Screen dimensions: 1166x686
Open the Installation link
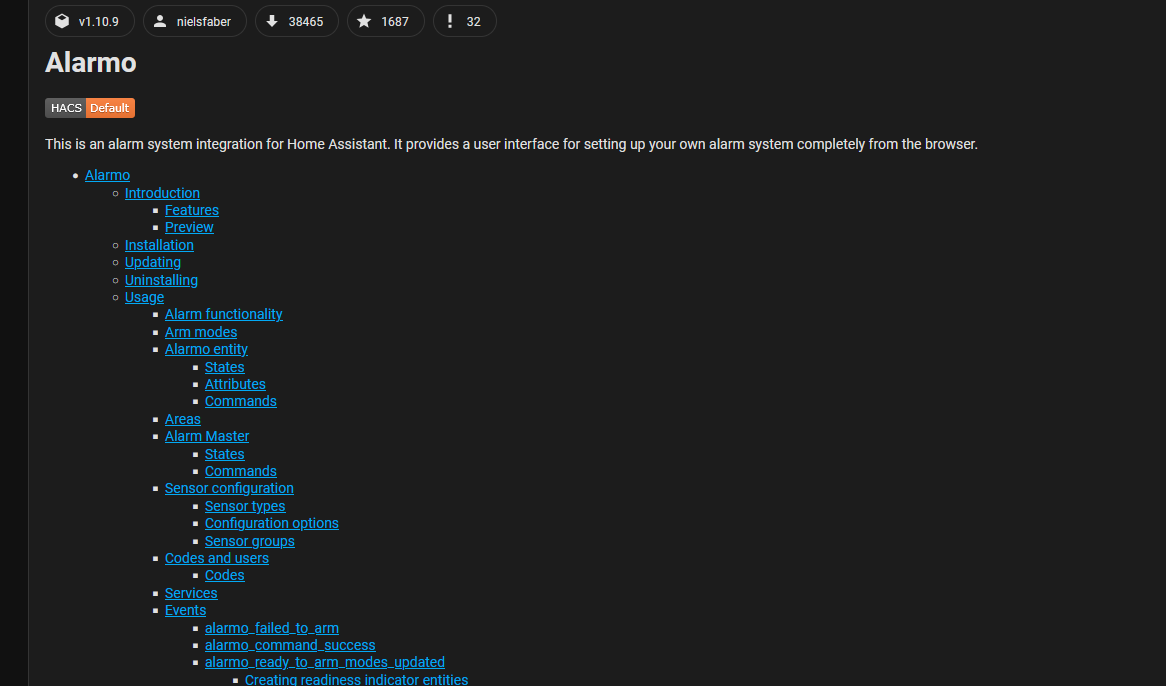(x=159, y=245)
